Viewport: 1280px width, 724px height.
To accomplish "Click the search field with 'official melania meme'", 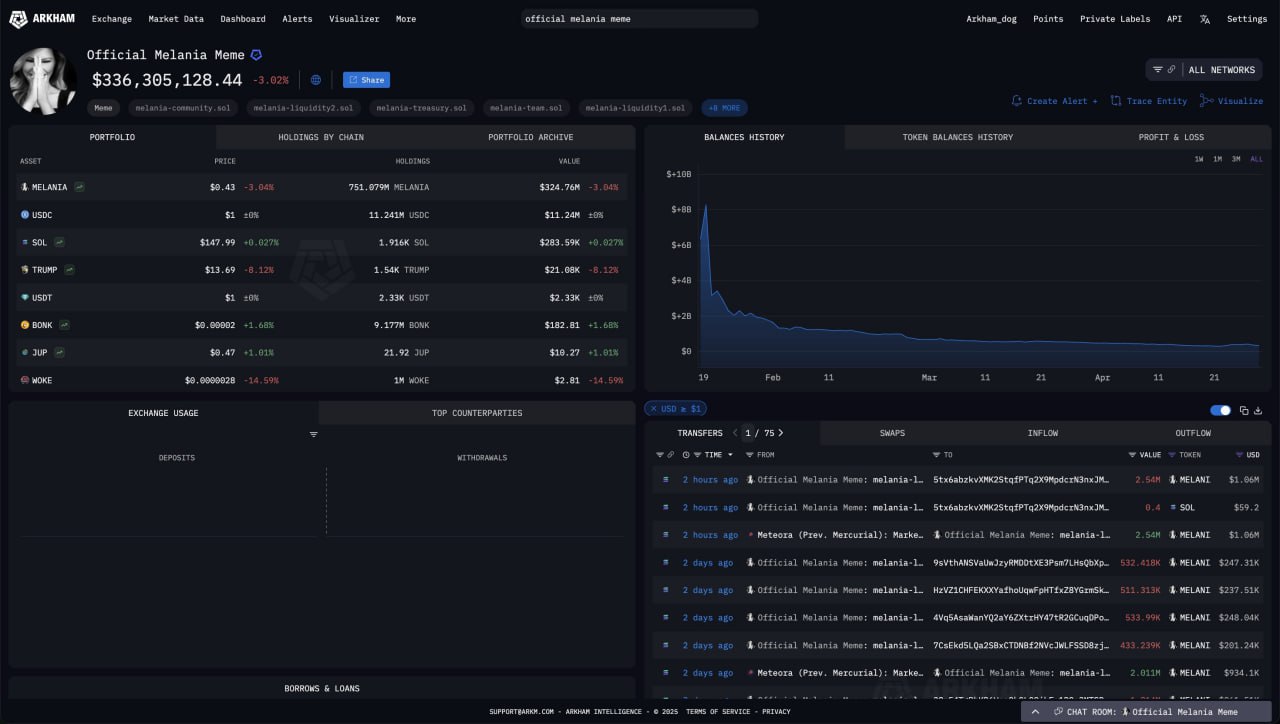I will click(x=640, y=19).
